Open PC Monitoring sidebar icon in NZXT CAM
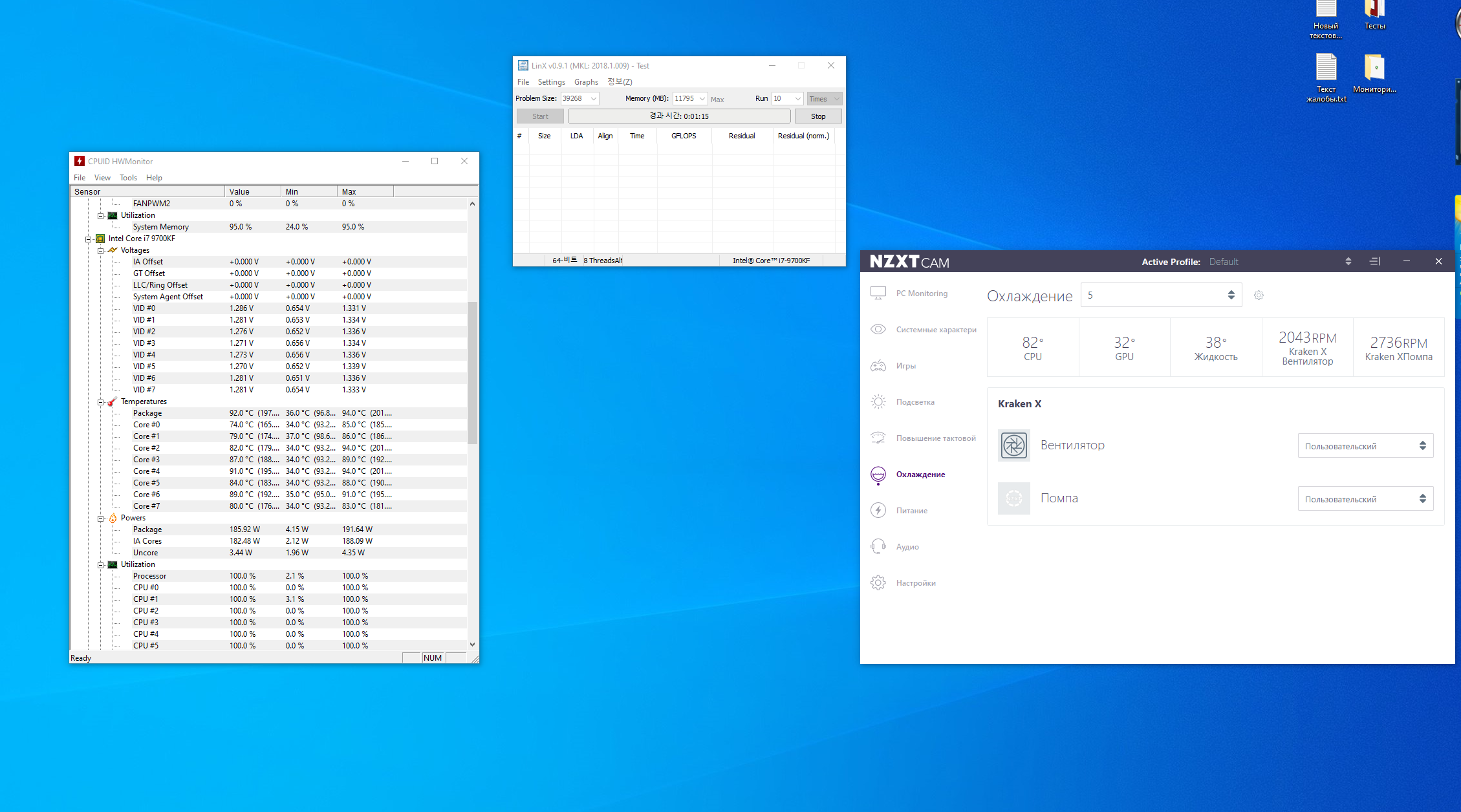This screenshot has width=1461, height=812. click(x=878, y=293)
